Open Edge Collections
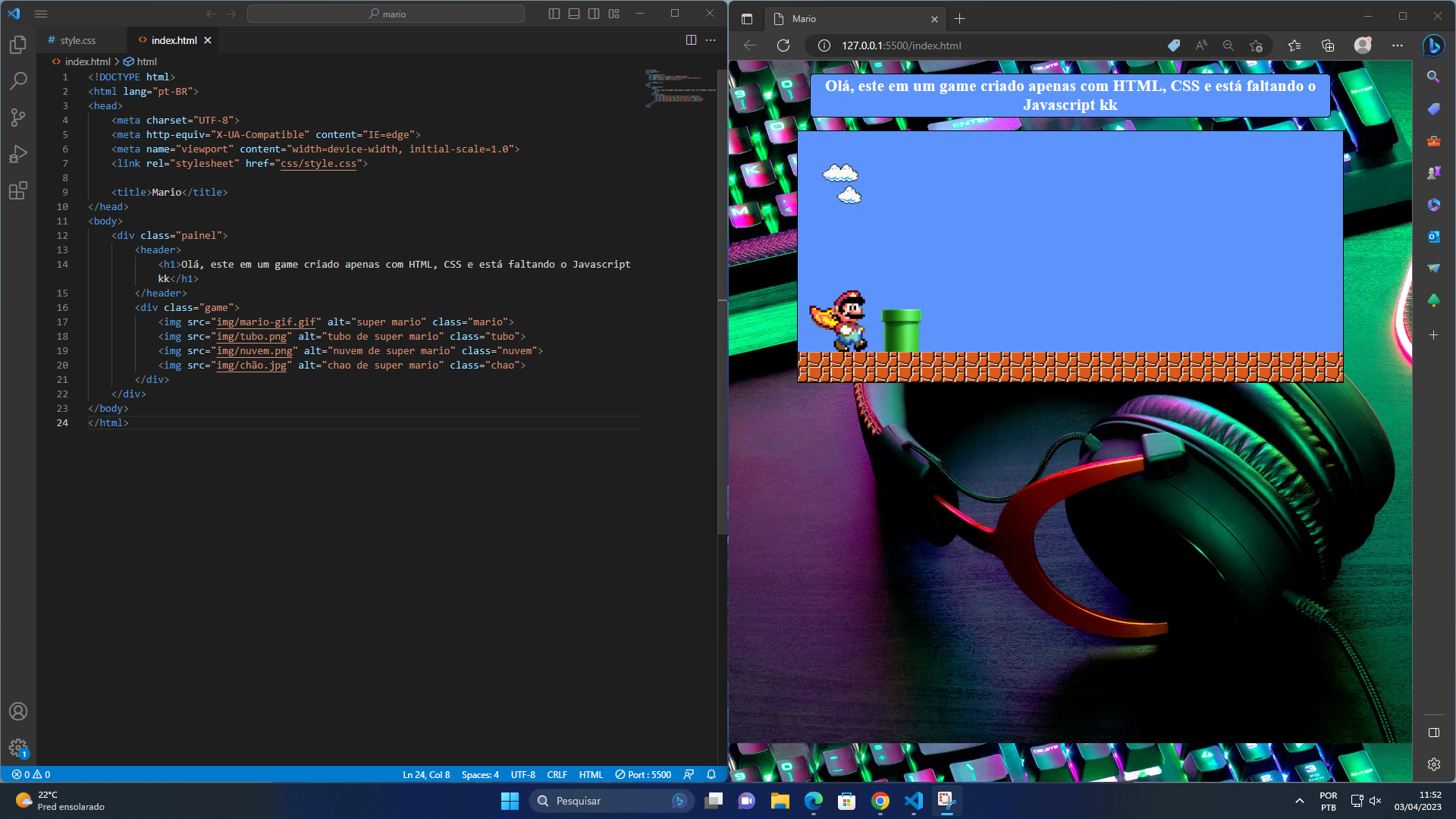1456x819 pixels. click(x=1328, y=45)
